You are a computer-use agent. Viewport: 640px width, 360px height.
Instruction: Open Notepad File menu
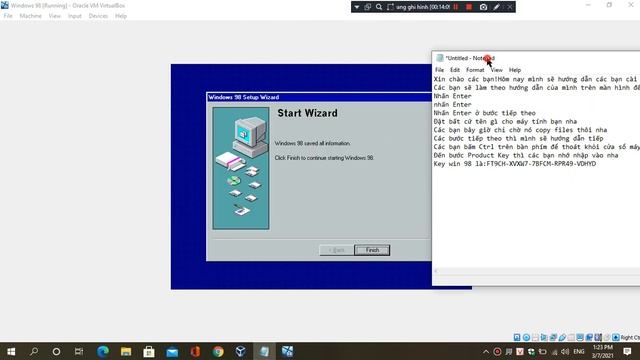point(439,70)
